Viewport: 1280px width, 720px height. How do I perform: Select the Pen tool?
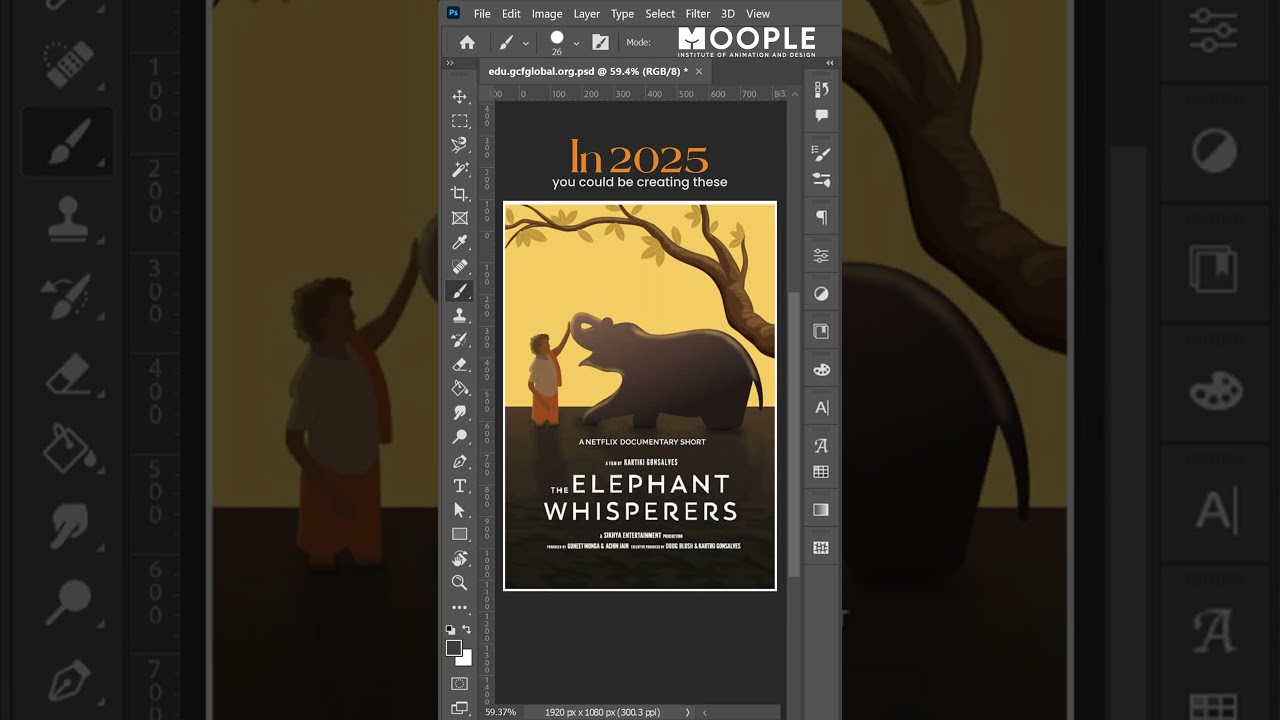[x=460, y=461]
